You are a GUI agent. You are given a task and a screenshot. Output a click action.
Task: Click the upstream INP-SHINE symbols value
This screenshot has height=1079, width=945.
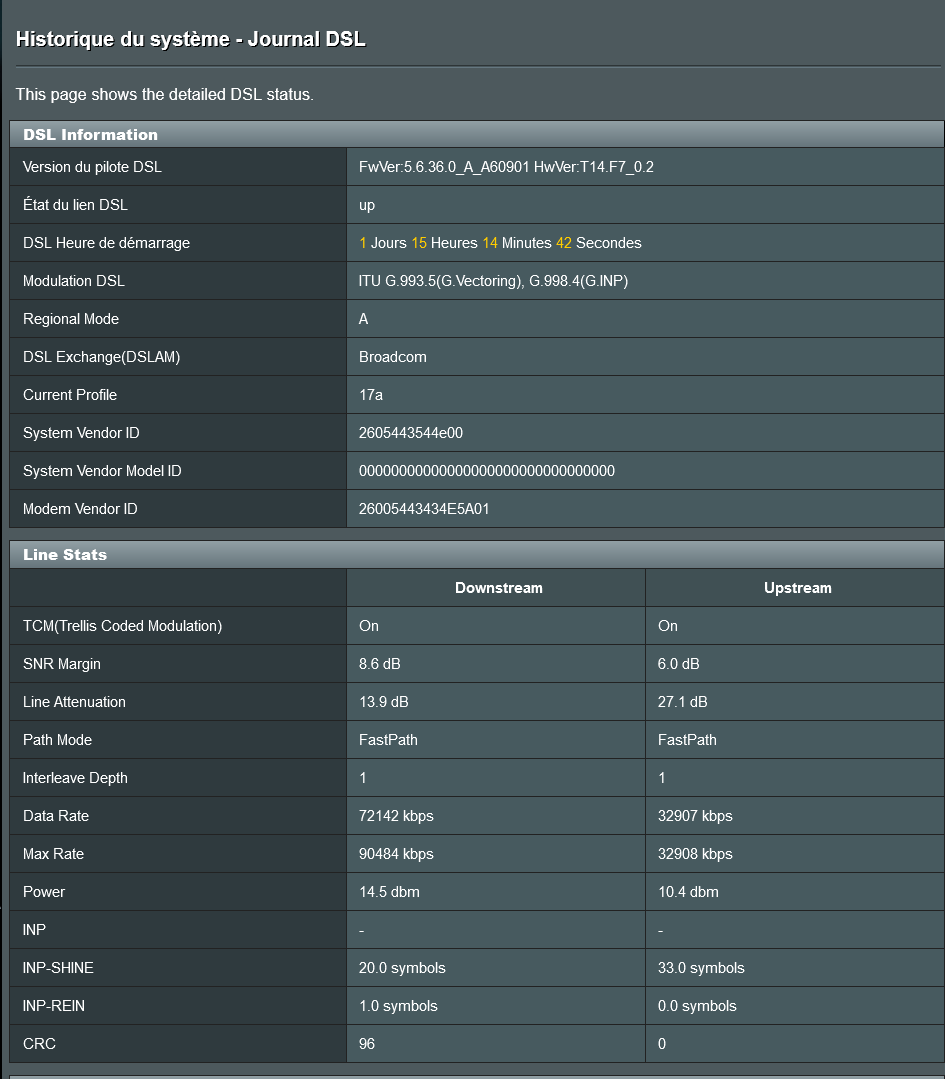tap(701, 968)
